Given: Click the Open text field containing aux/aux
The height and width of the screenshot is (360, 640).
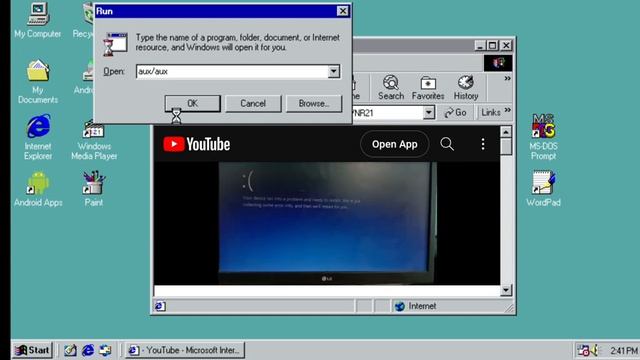Looking at the screenshot, I should tap(232, 71).
